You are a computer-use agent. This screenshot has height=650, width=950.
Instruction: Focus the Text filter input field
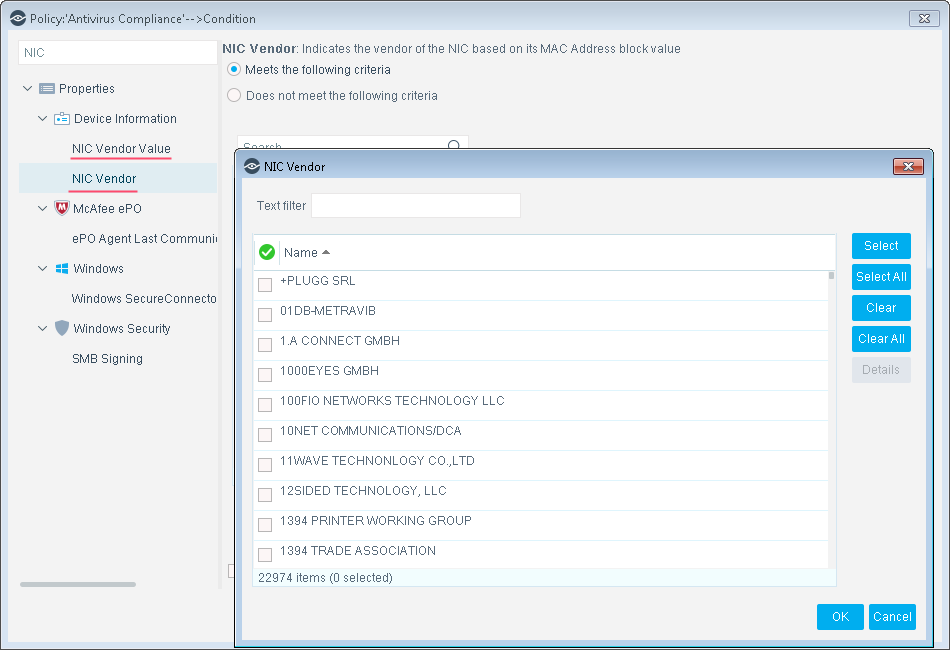(x=416, y=205)
